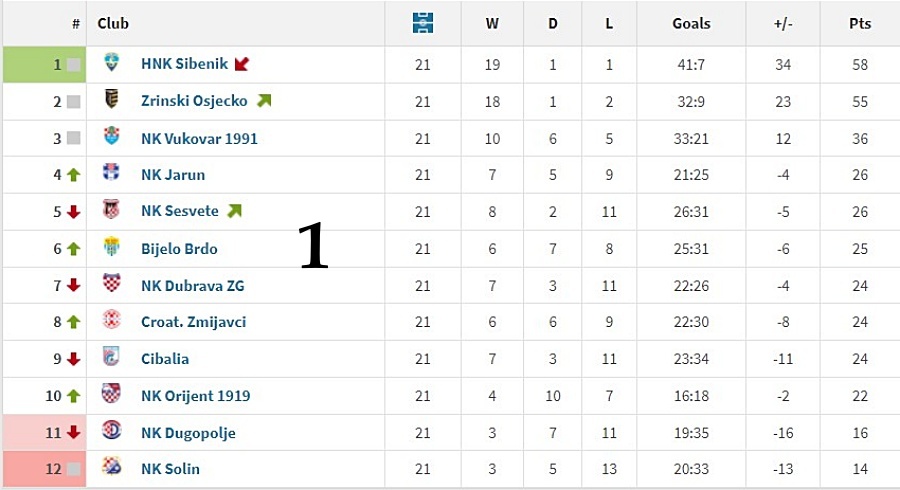900x490 pixels.
Task: Click the NK Vukovar 1991 crest icon
Action: [111, 136]
